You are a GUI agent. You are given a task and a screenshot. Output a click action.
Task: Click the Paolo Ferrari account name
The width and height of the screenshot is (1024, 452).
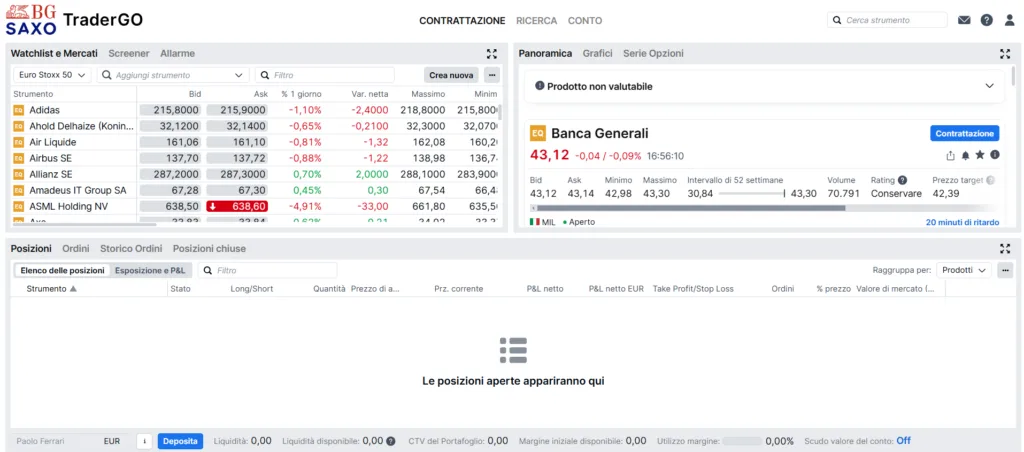pos(40,441)
